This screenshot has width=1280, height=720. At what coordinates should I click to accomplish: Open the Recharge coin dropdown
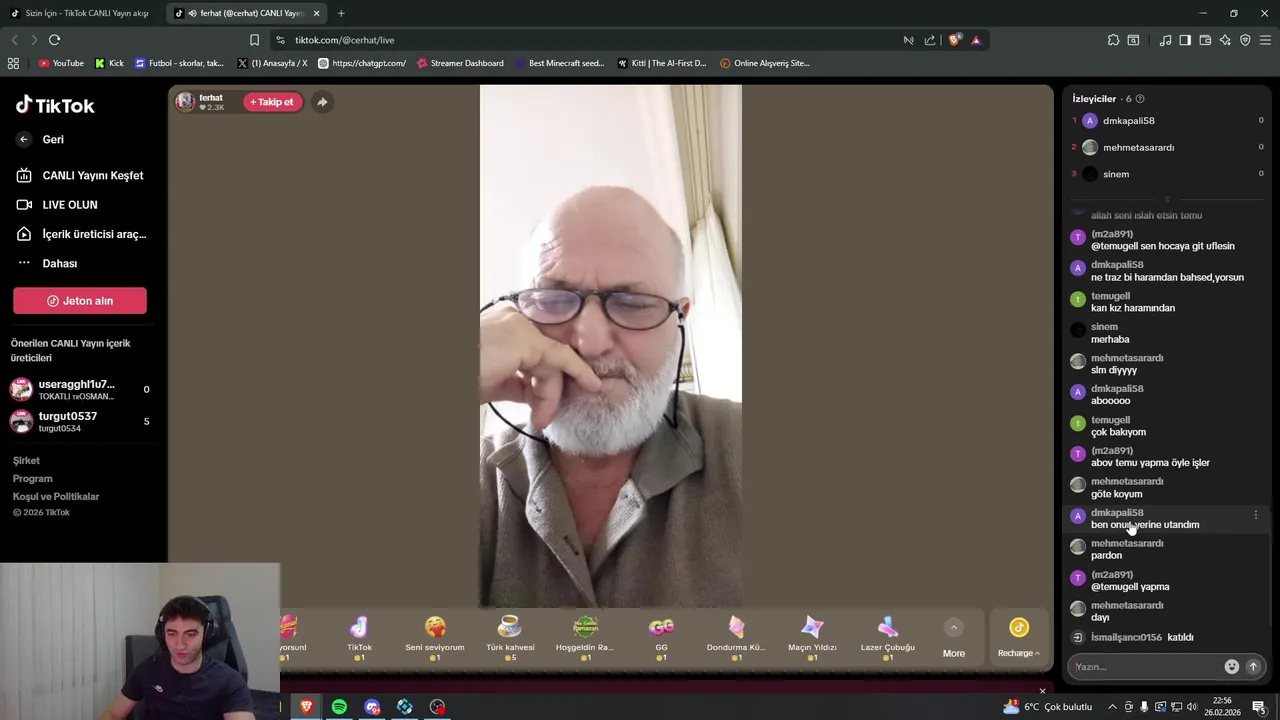1019,638
